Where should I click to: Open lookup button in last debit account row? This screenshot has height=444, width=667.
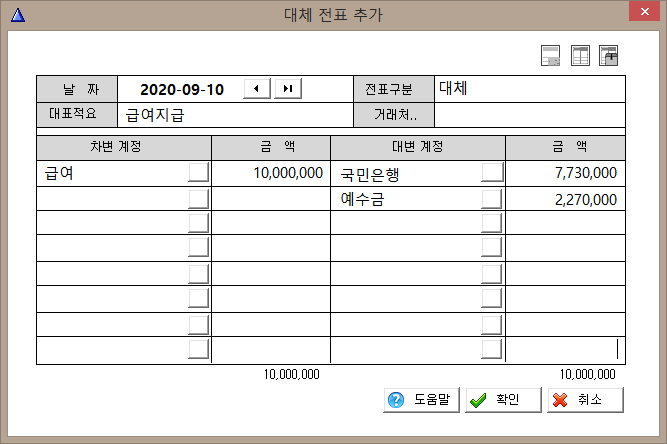pos(198,349)
